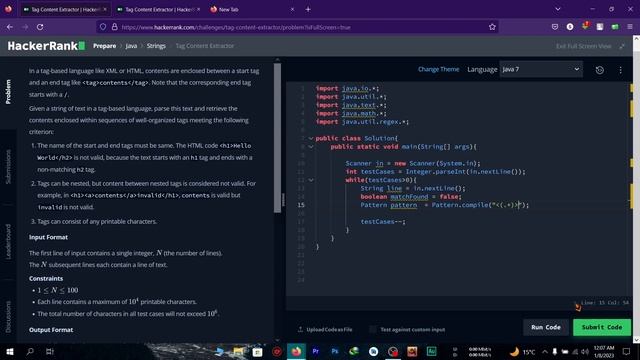Open a new browser tab with the plus icon
This screenshot has width=640, height=360.
308,9
